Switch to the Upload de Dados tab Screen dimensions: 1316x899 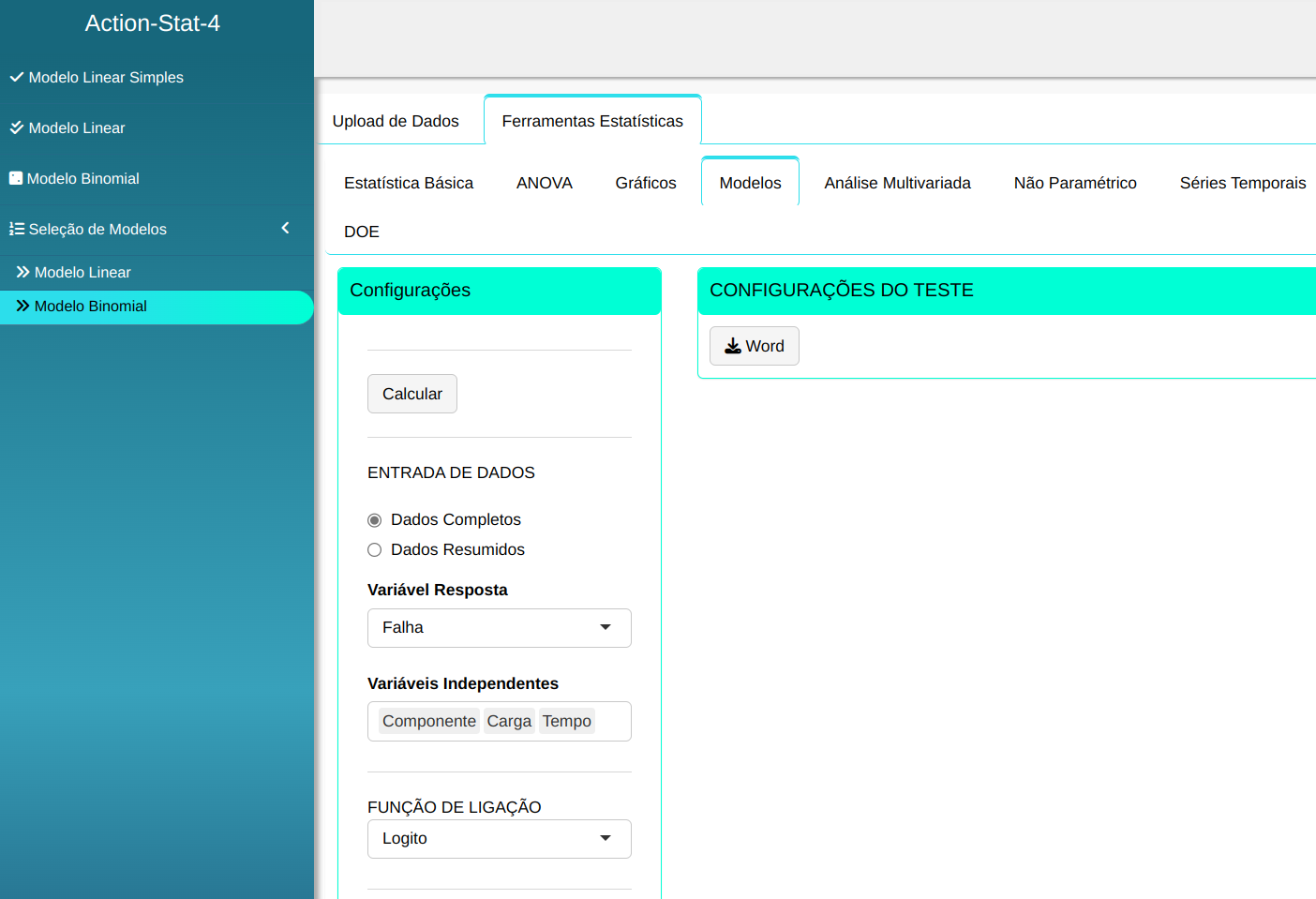[396, 121]
